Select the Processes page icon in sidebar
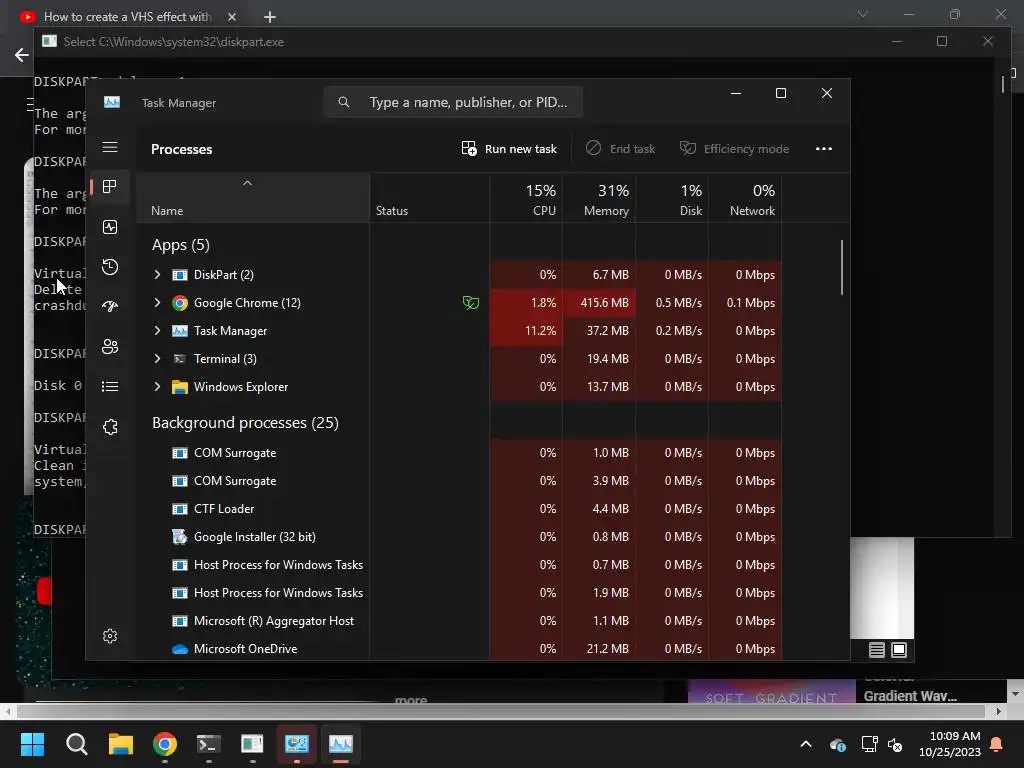 (110, 187)
